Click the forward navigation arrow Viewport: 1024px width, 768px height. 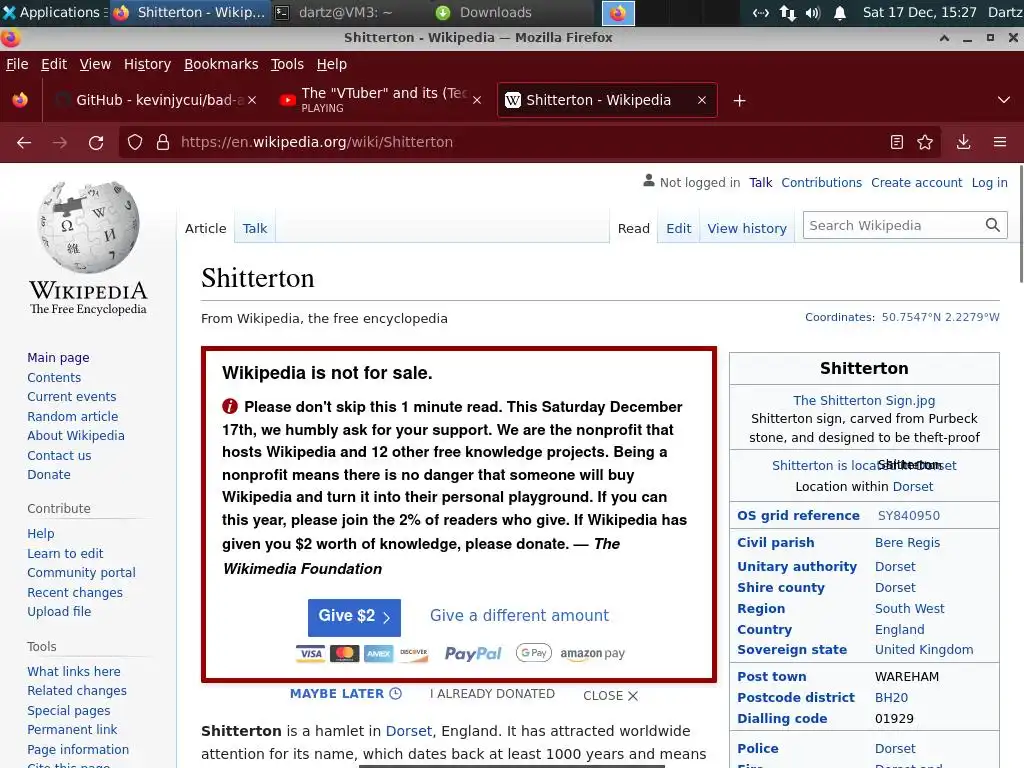click(x=60, y=142)
